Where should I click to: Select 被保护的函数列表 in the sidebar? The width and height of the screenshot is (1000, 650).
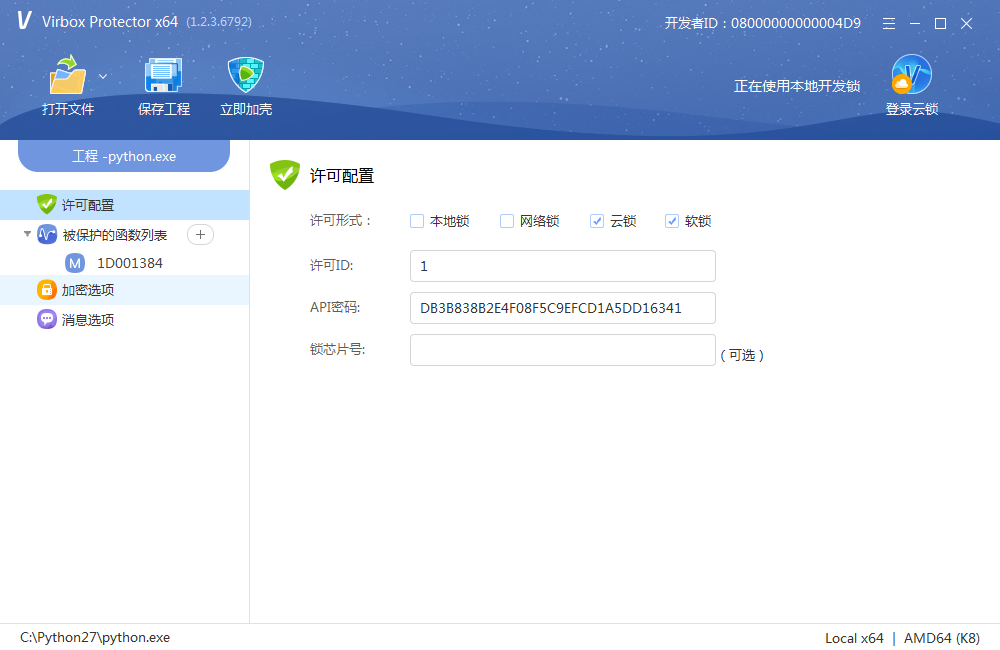(115, 235)
